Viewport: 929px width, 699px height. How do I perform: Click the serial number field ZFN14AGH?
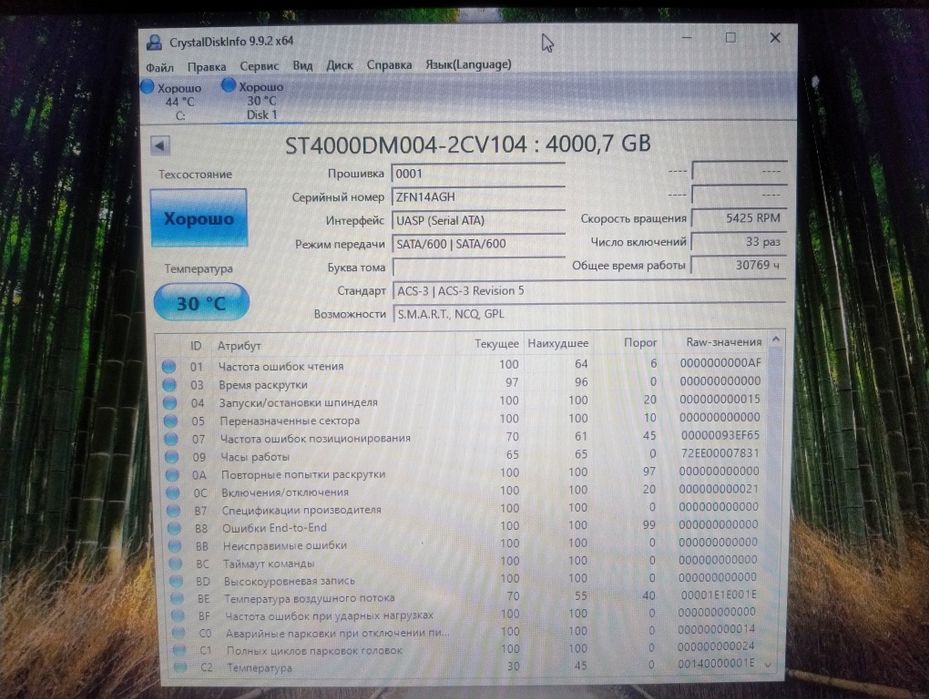pyautogui.click(x=478, y=197)
